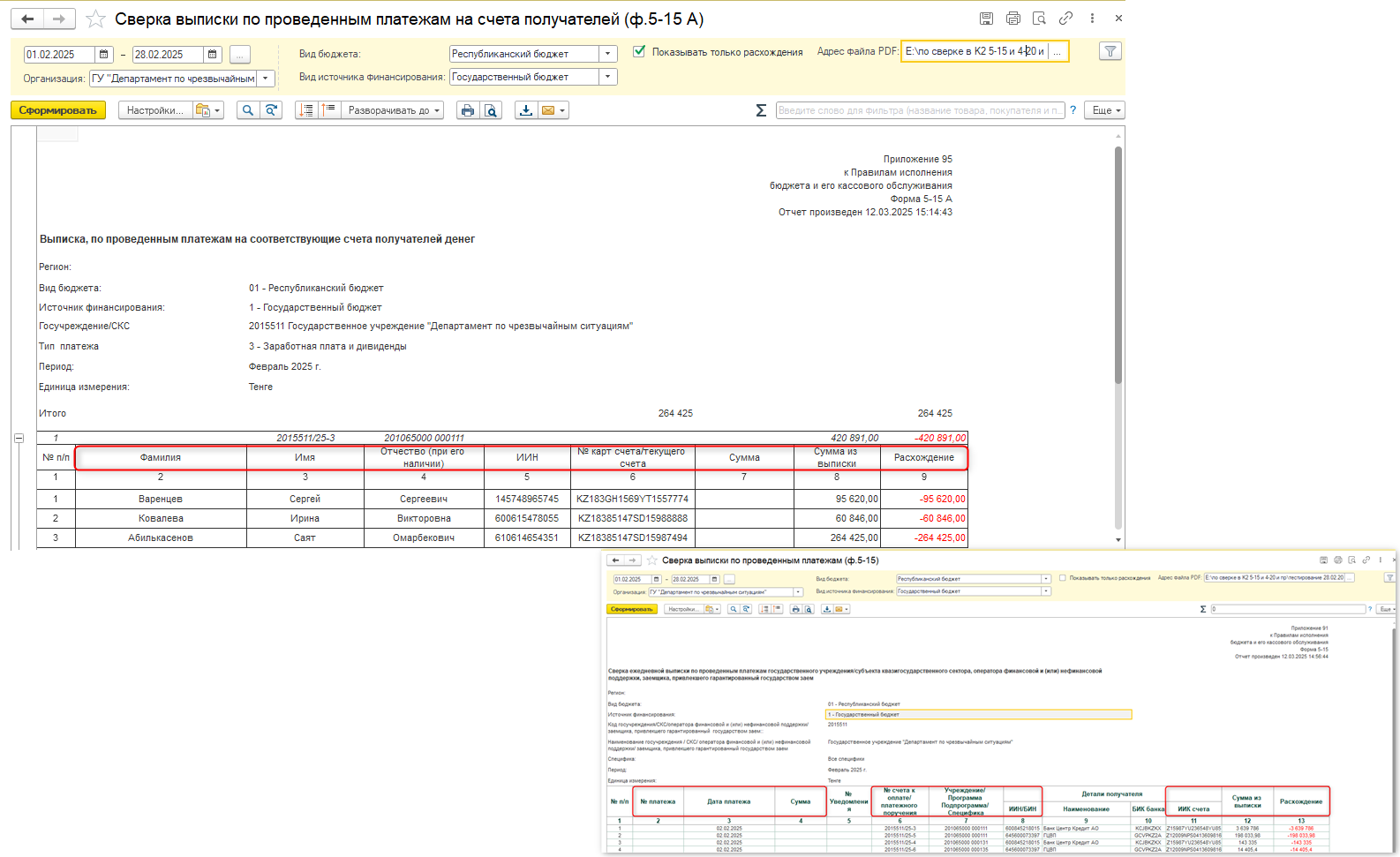Open the Настройки... settings button
This screenshot has height=857, width=1400.
(x=155, y=110)
